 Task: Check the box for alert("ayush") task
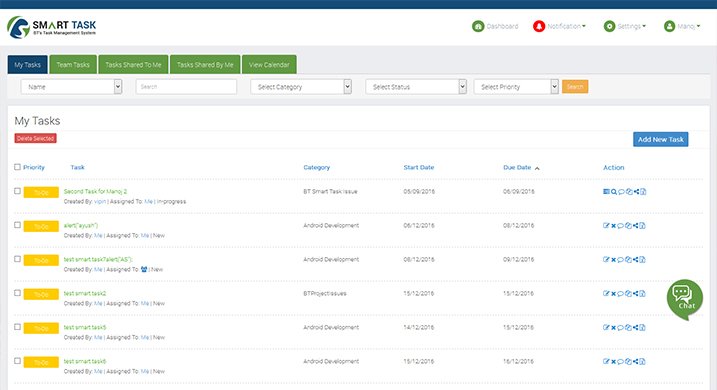pos(17,224)
